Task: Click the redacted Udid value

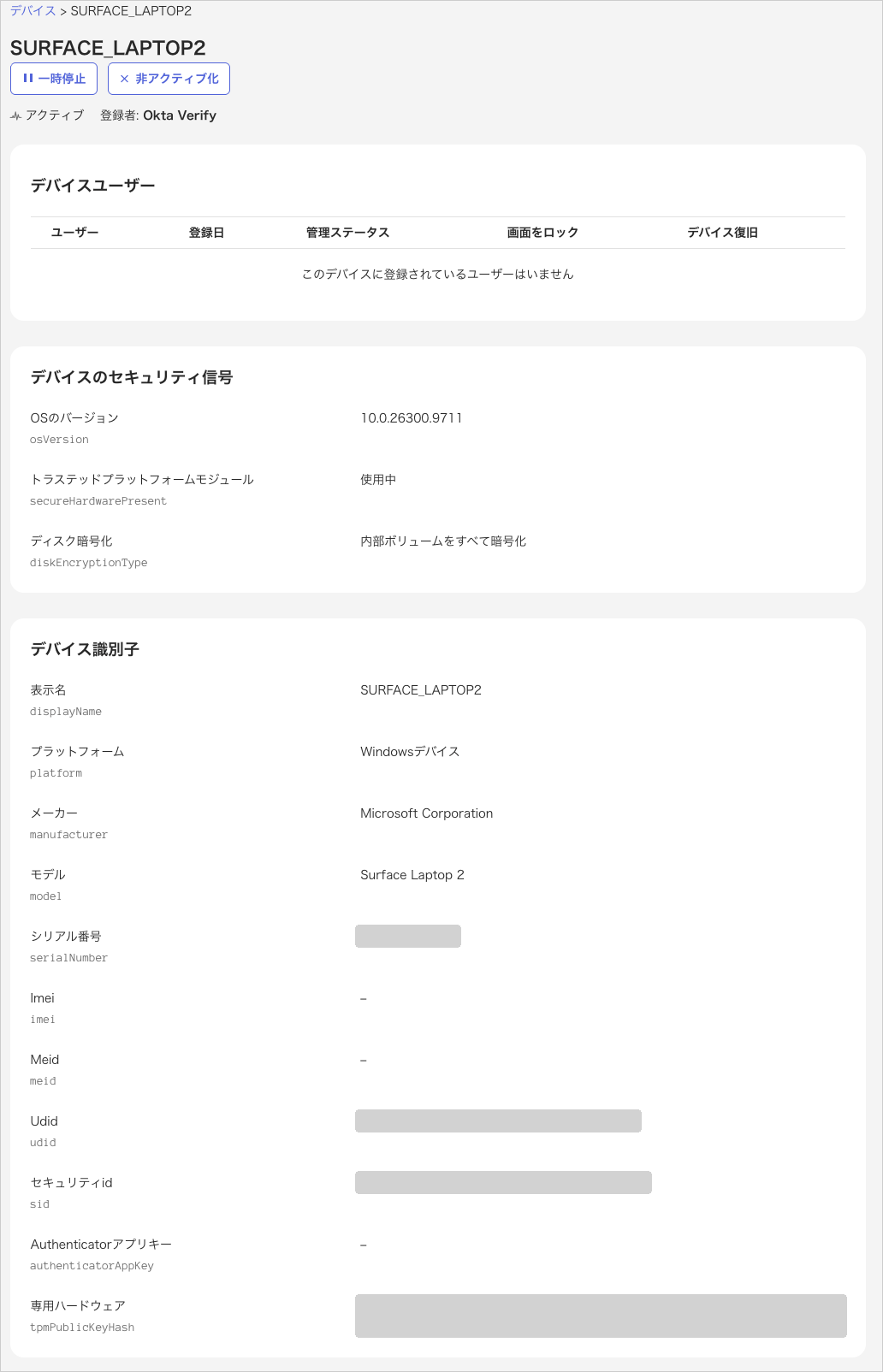Action: coord(498,1121)
